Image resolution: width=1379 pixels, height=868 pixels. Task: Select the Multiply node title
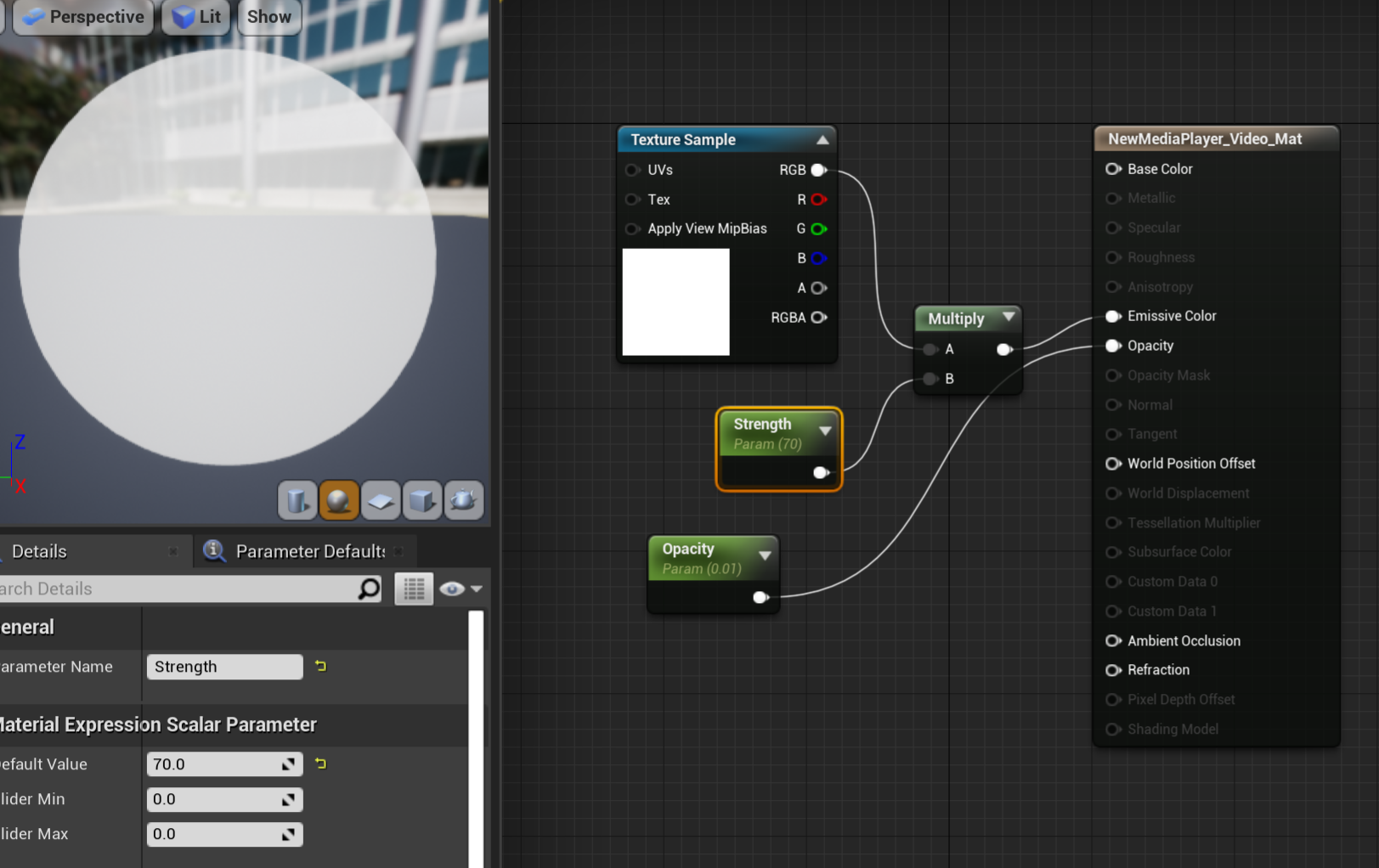pyautogui.click(x=956, y=318)
